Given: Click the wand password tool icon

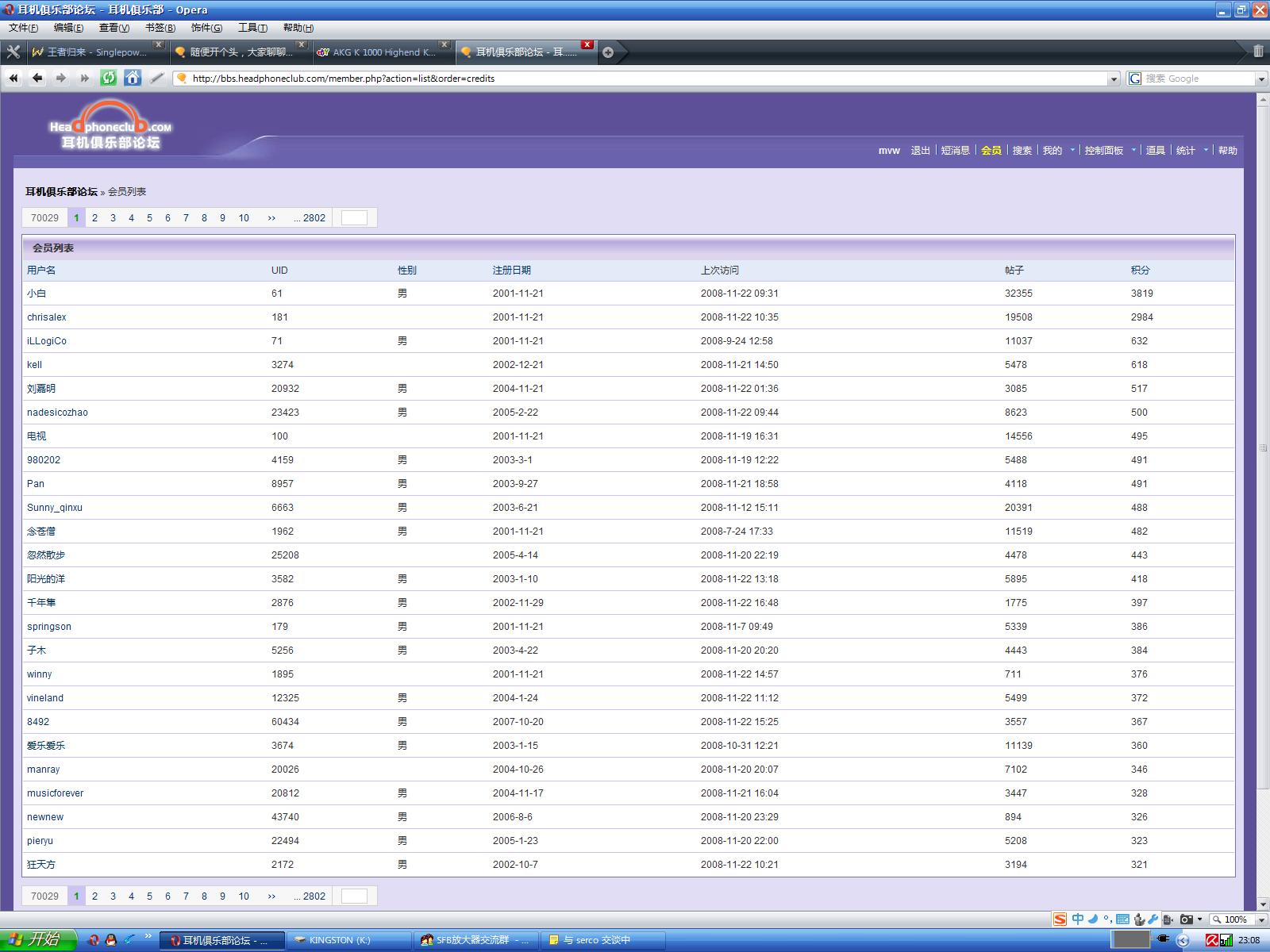Looking at the screenshot, I should pyautogui.click(x=157, y=78).
